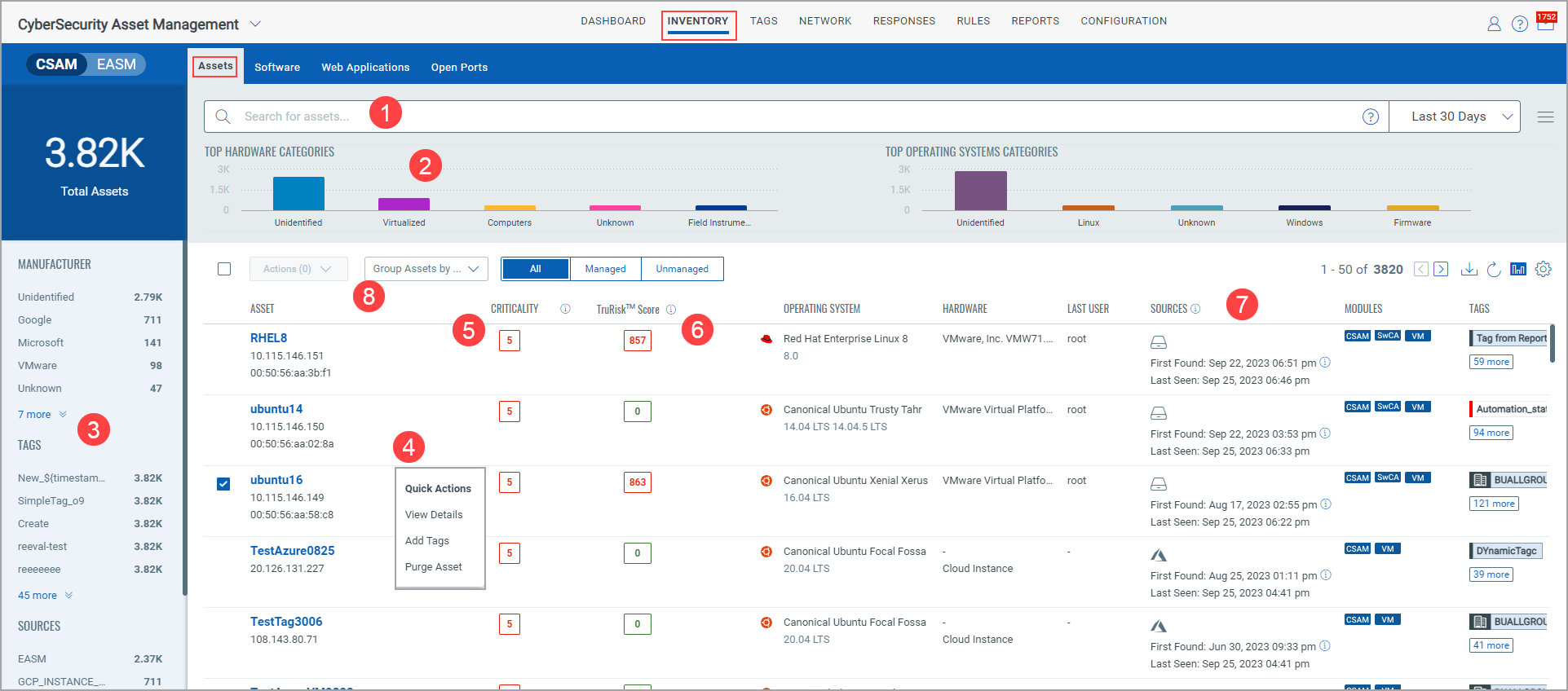1568x691 pixels.
Task: Open the RHEL8 asset link
Action: (268, 338)
